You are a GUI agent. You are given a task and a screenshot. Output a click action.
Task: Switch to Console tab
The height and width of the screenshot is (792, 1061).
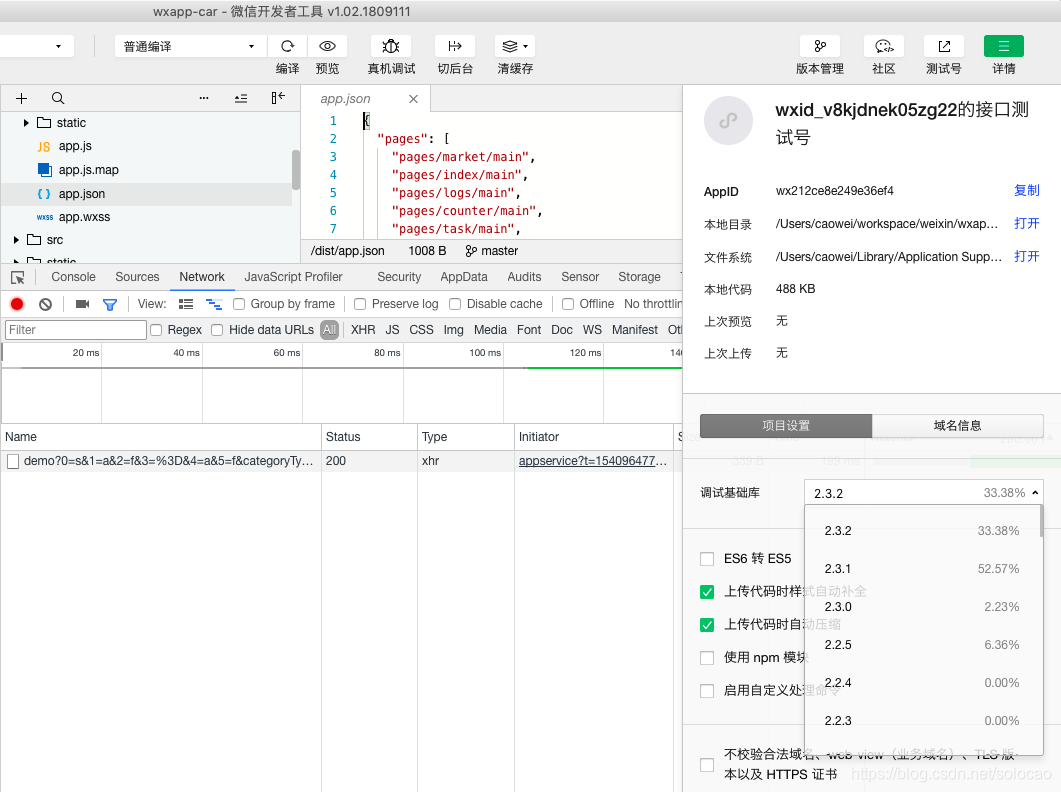pos(73,277)
